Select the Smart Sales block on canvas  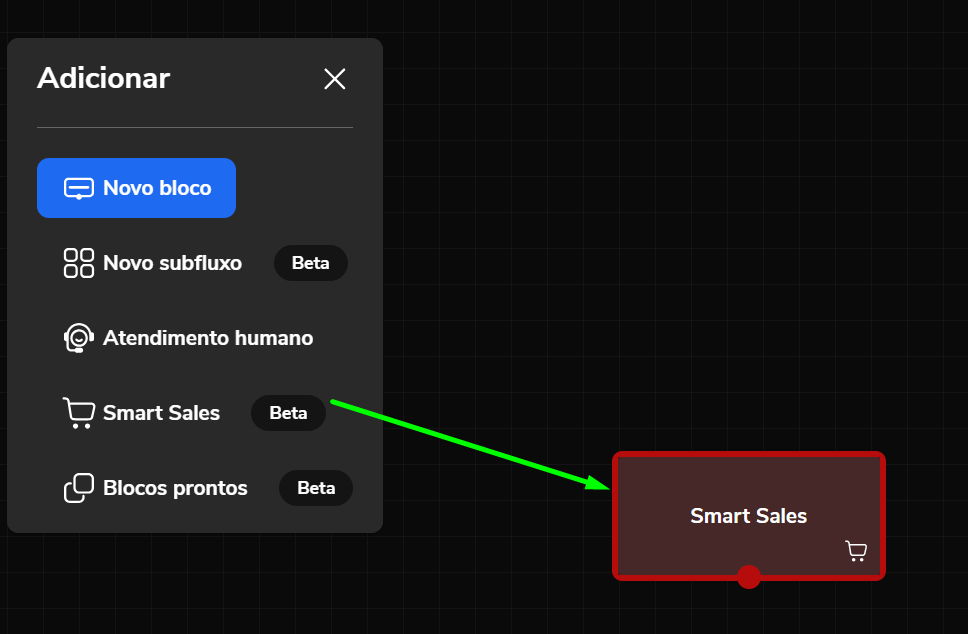749,516
